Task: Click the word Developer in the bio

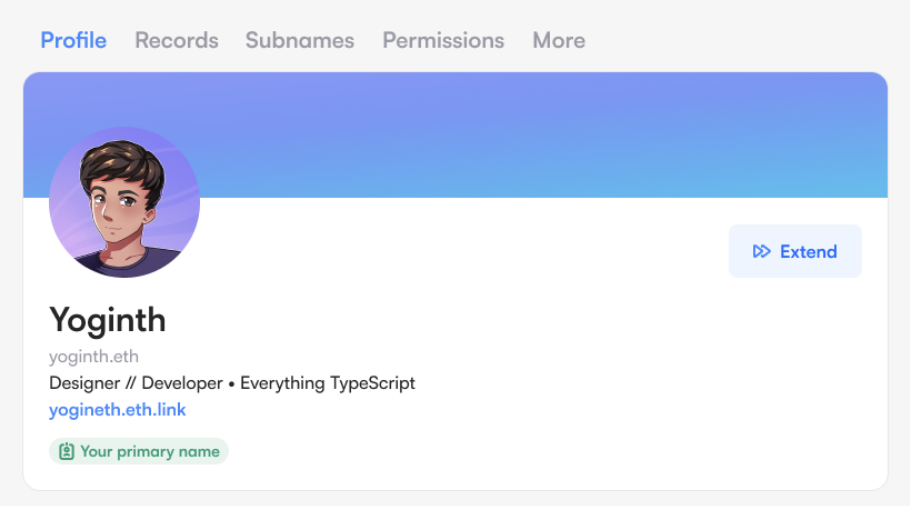Action: tap(182, 383)
